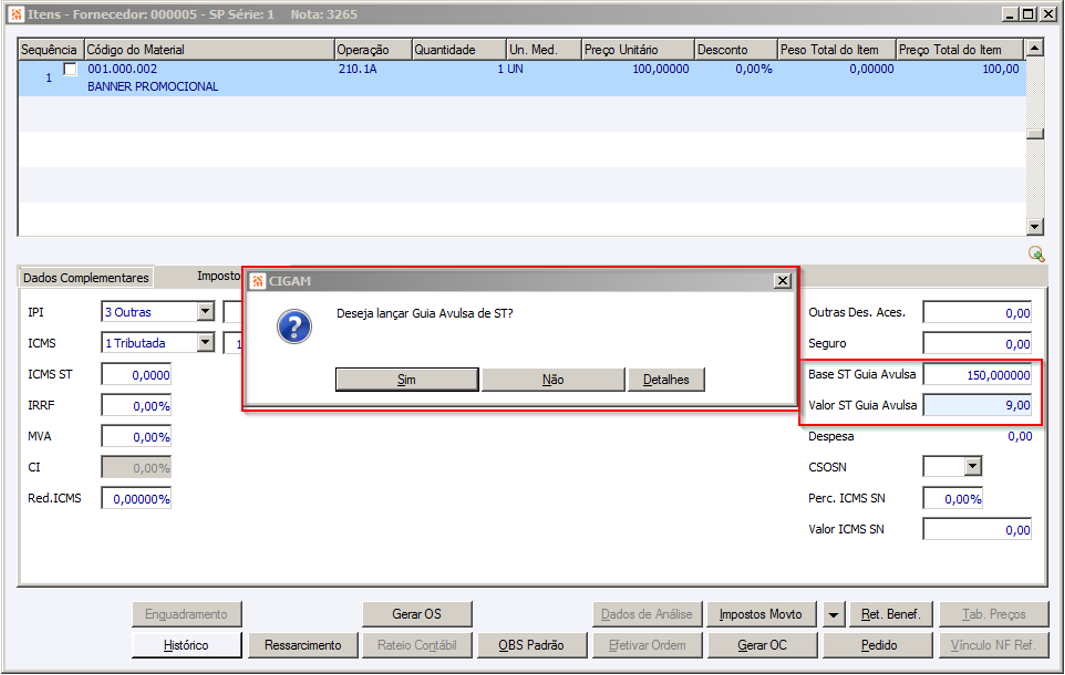Click the unit price 100,00000 cell

[660, 69]
